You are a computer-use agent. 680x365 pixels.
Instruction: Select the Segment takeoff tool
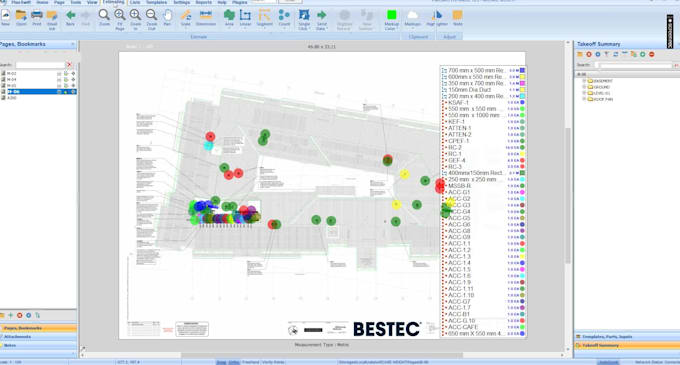click(x=264, y=16)
